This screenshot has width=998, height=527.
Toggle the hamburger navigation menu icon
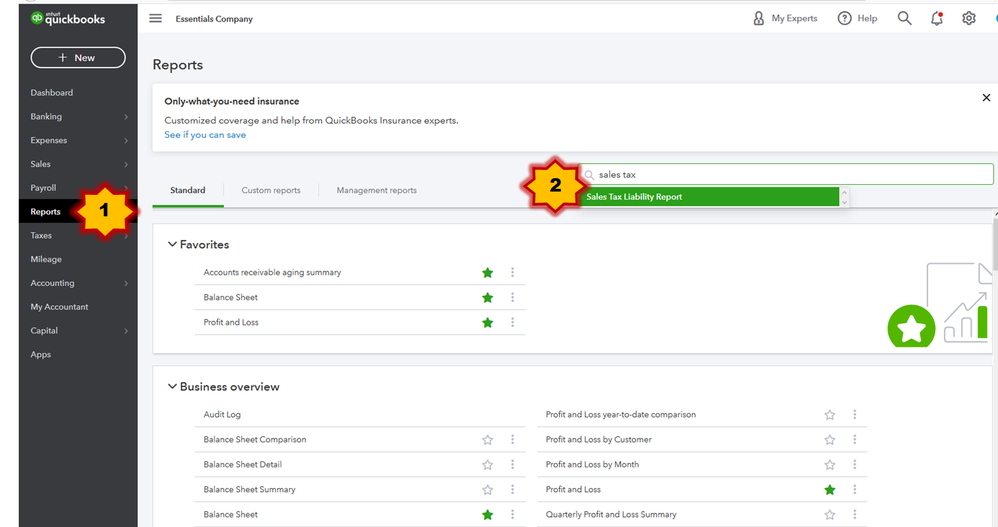[155, 18]
